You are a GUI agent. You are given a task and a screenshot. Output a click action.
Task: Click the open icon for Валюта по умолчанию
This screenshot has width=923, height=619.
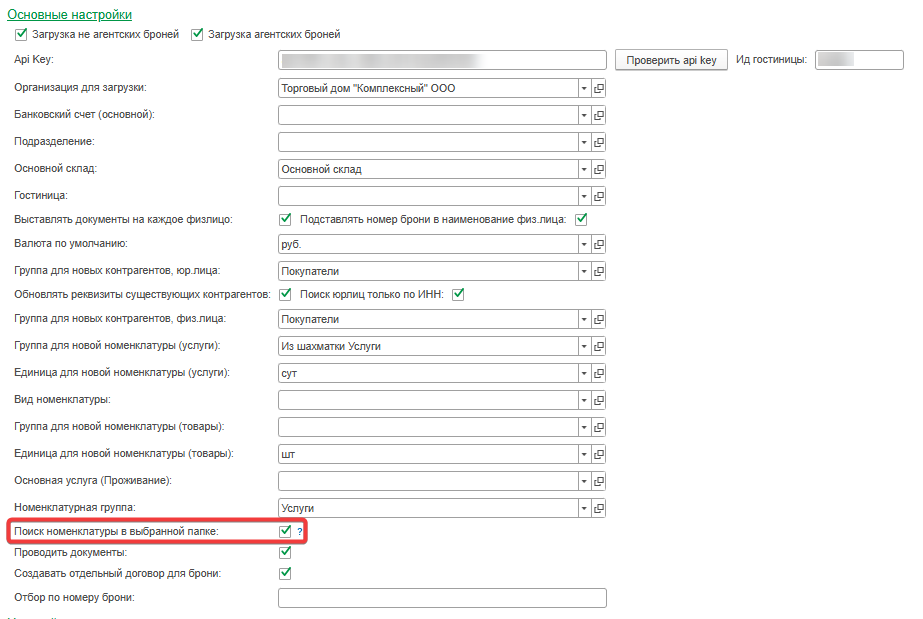600,244
